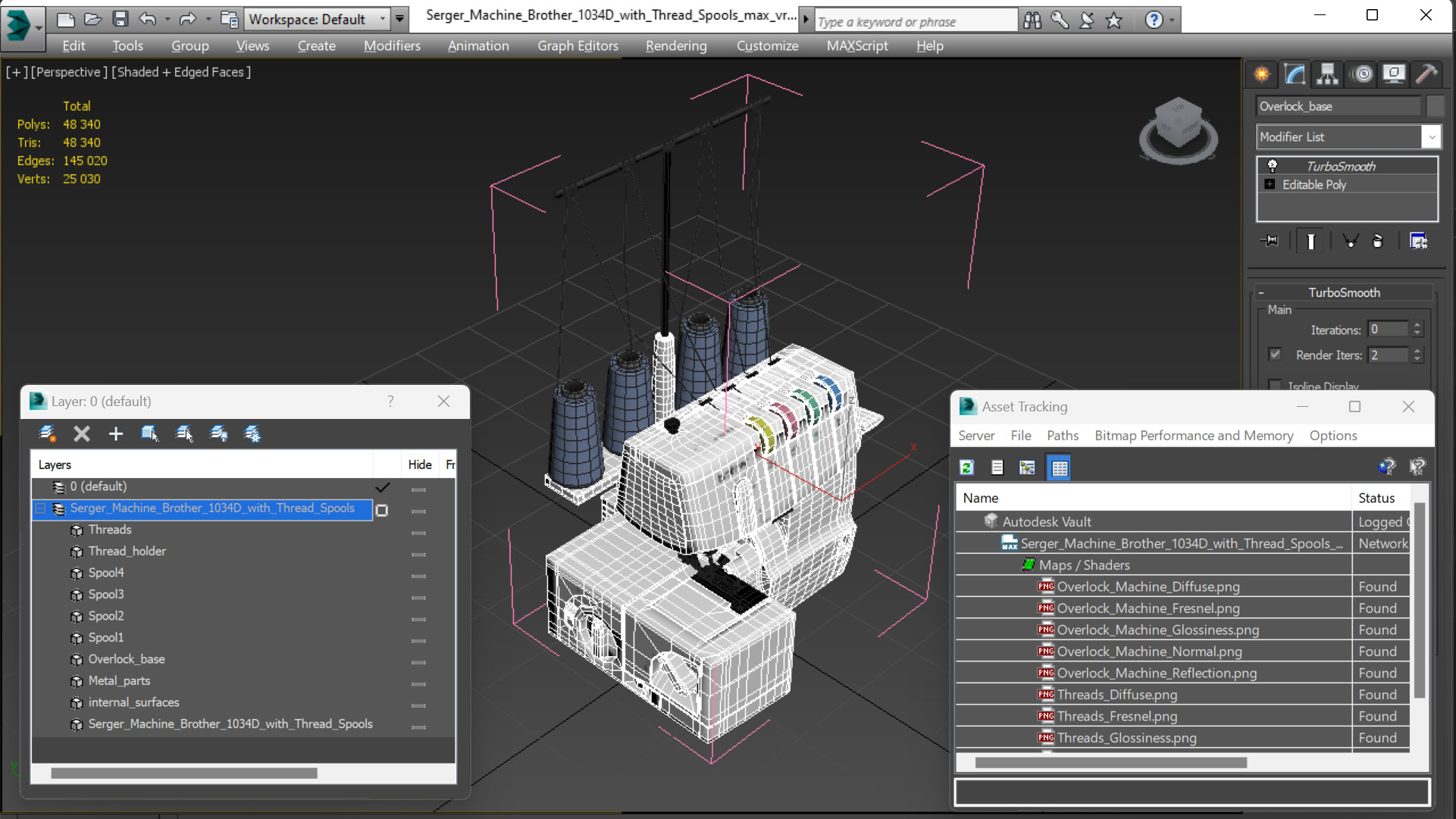Open the undo history dropdown arrow
Viewport: 1456px width, 819px height.
pos(168,19)
